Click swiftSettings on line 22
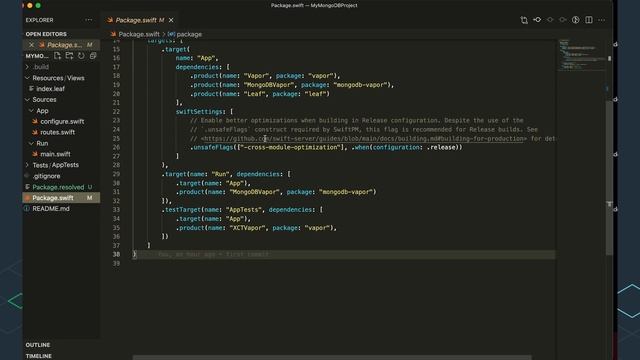The width and height of the screenshot is (640, 360). pyautogui.click(x=199, y=111)
